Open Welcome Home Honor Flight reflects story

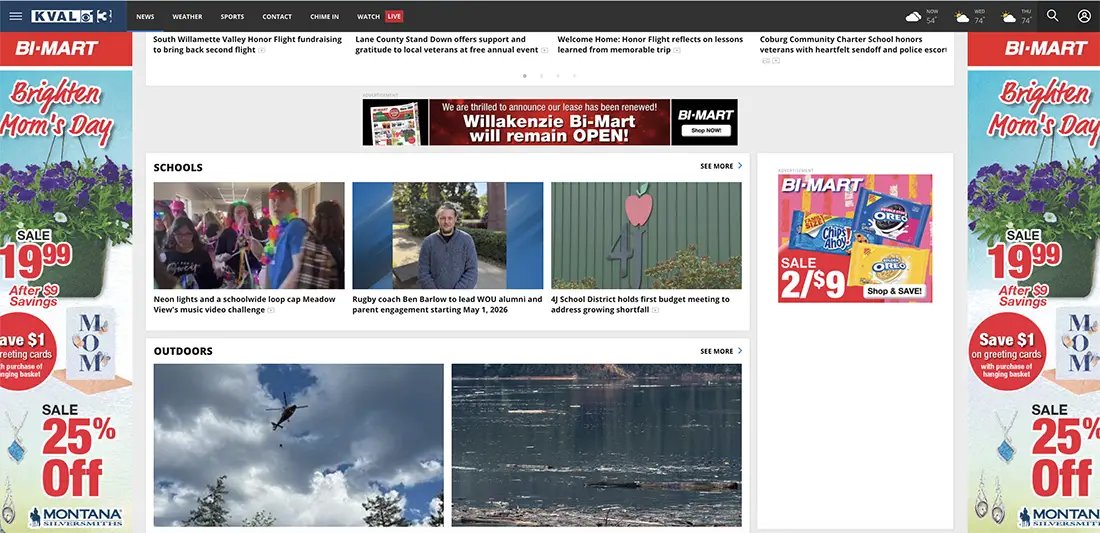(x=650, y=45)
